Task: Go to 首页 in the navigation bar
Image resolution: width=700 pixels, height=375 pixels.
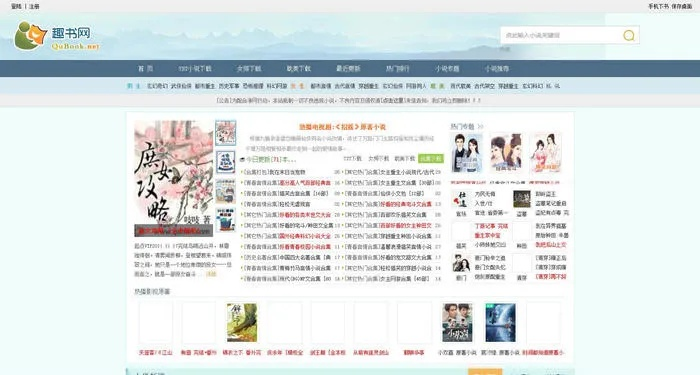Action: 146,68
